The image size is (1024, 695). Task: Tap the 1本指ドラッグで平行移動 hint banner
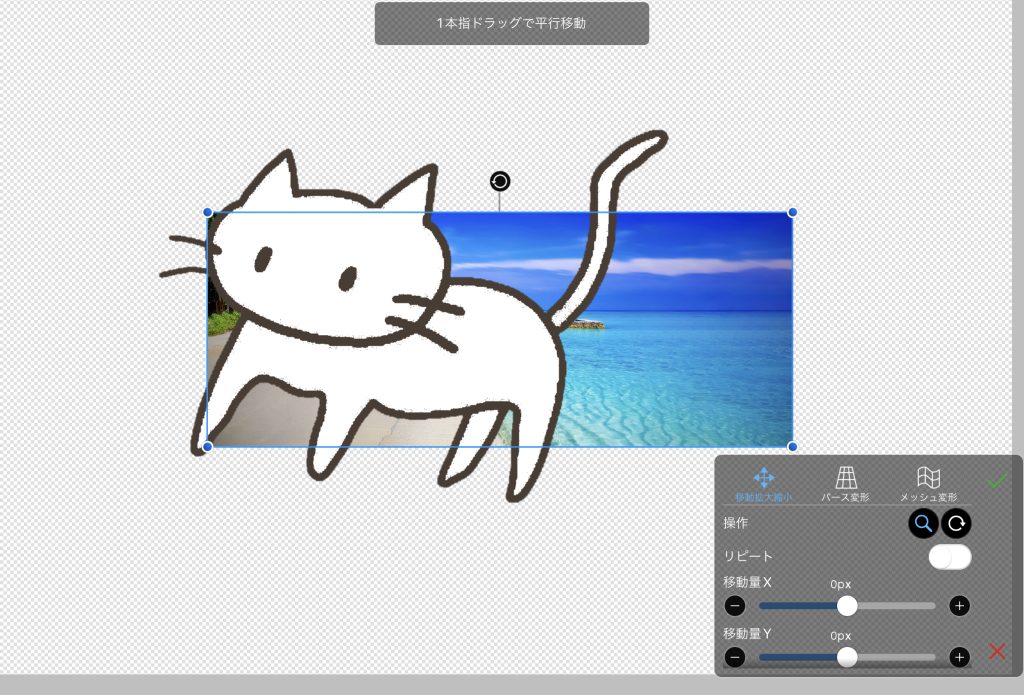[512, 23]
